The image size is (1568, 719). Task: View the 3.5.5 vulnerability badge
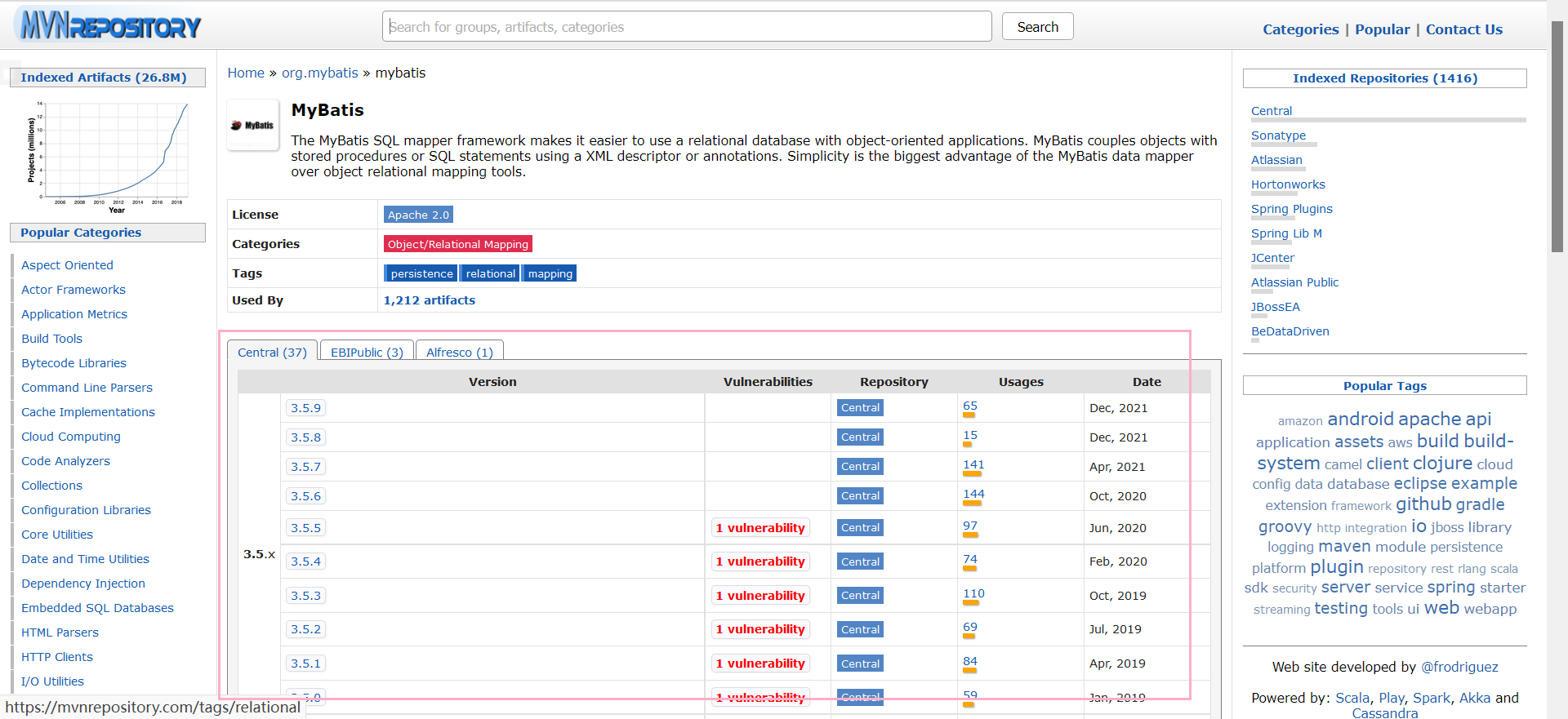[x=760, y=528]
